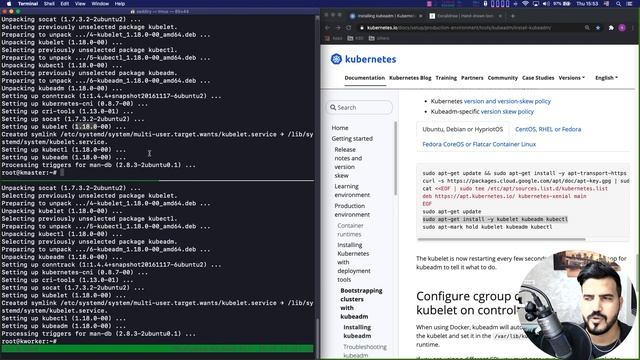Click the docs Search field
This screenshot has height=360, width=640.
coord(360,107)
